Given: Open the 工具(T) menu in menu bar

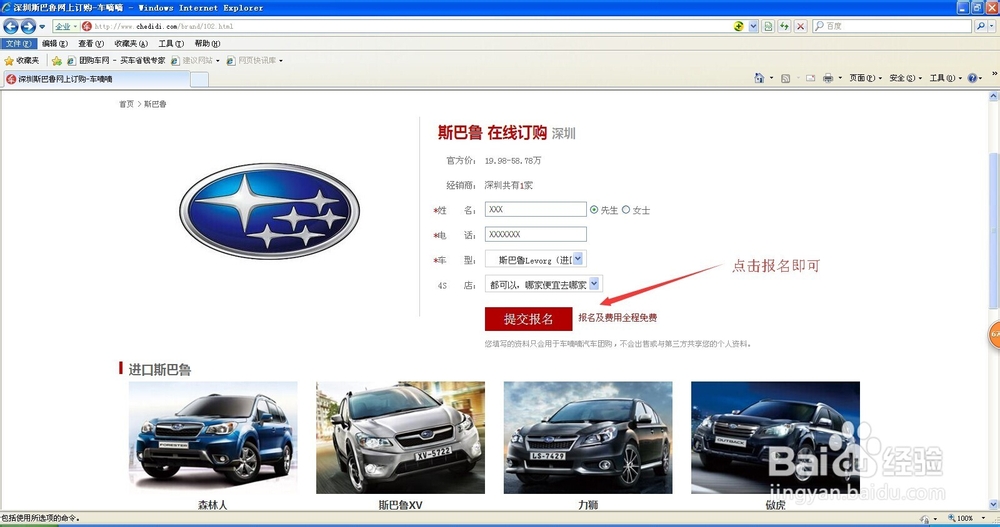Looking at the screenshot, I should (x=172, y=43).
